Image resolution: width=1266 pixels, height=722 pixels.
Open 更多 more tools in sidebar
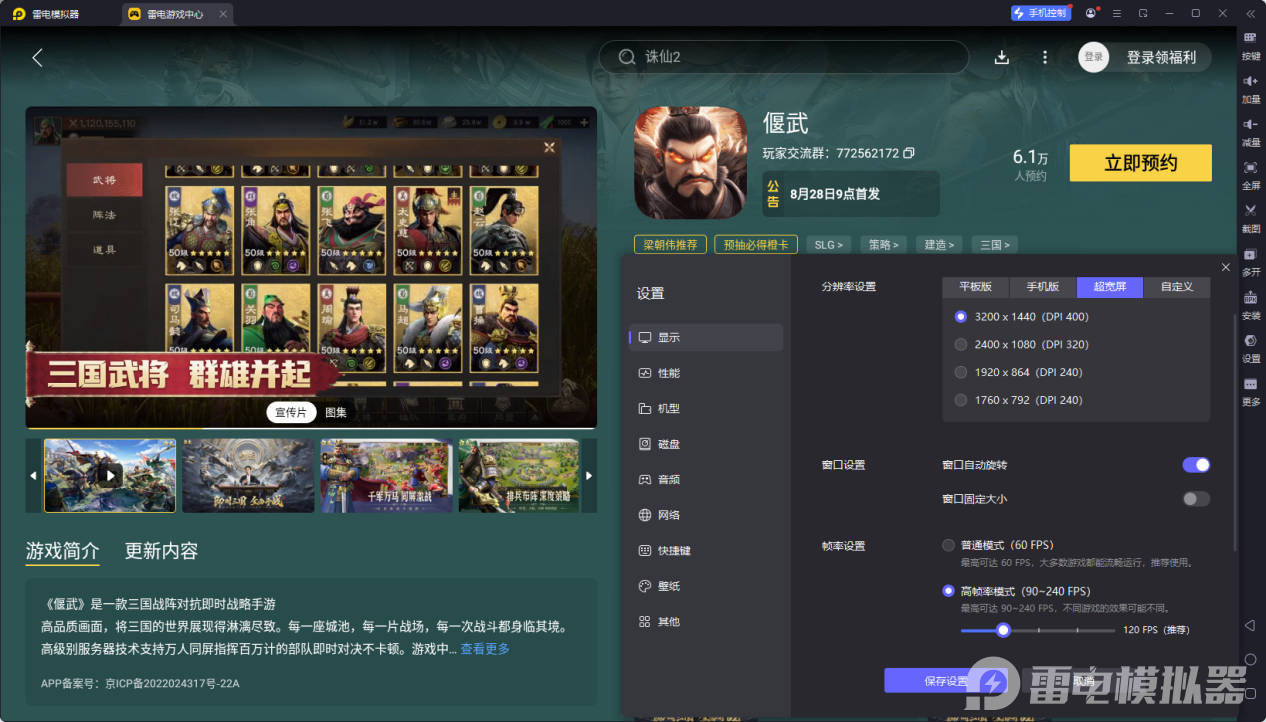1251,391
